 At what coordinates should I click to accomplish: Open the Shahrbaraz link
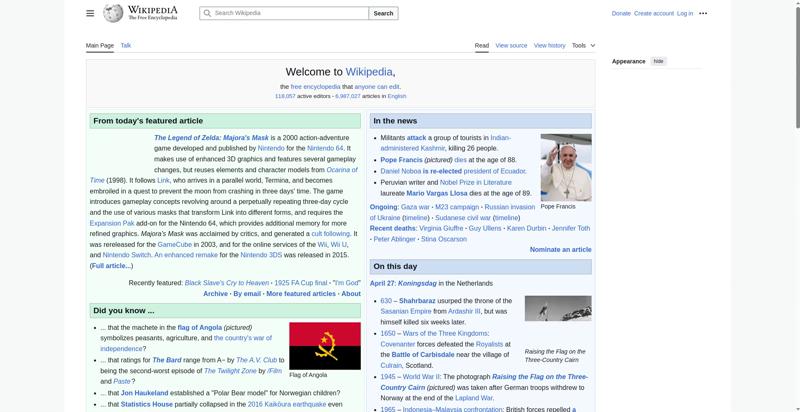[417, 301]
